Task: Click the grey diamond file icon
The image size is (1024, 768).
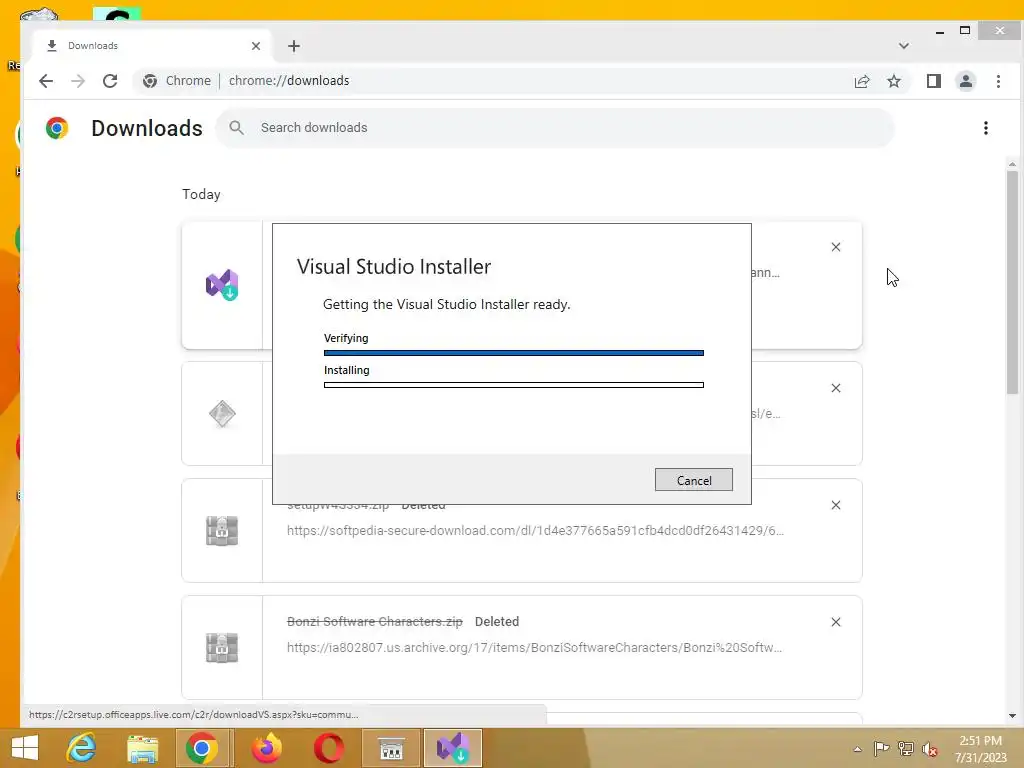Action: [222, 413]
